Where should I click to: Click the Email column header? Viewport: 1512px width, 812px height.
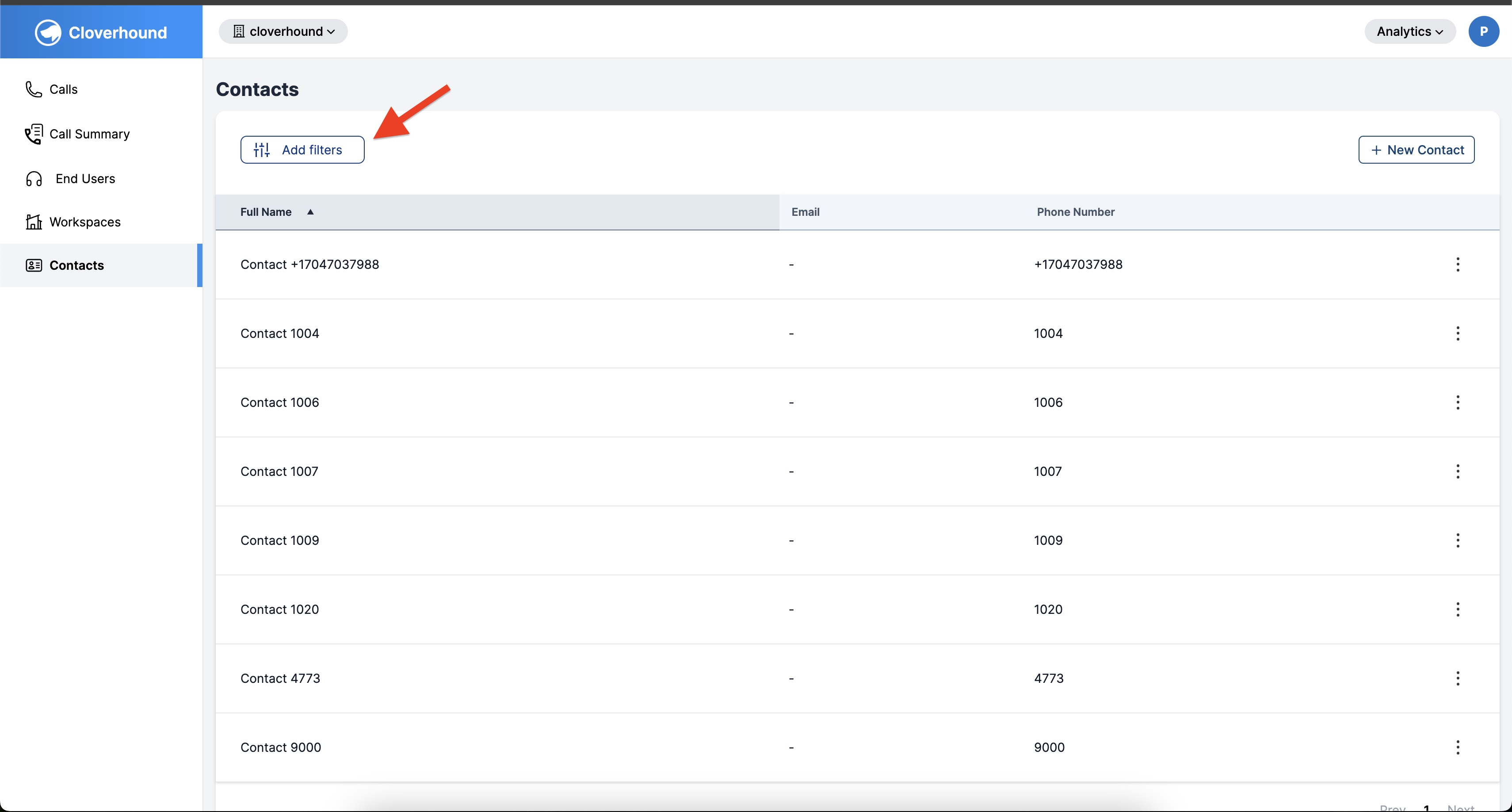806,212
